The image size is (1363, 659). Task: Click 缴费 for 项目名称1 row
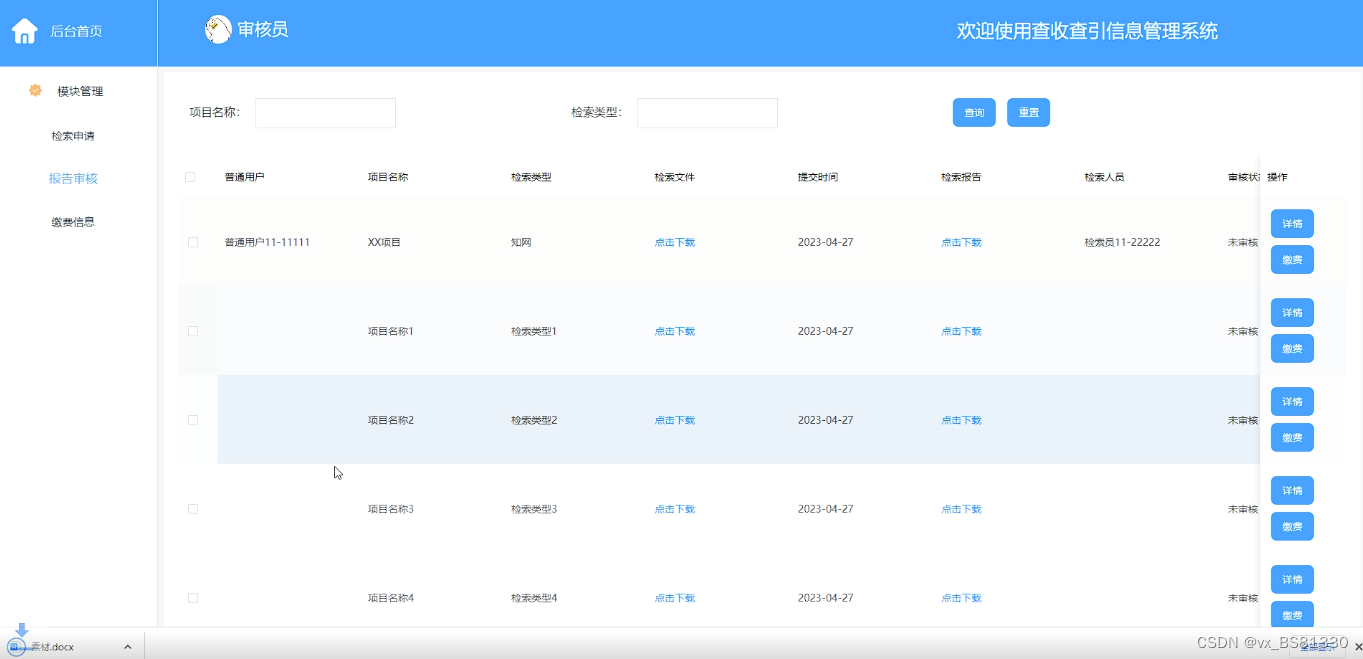point(1292,349)
